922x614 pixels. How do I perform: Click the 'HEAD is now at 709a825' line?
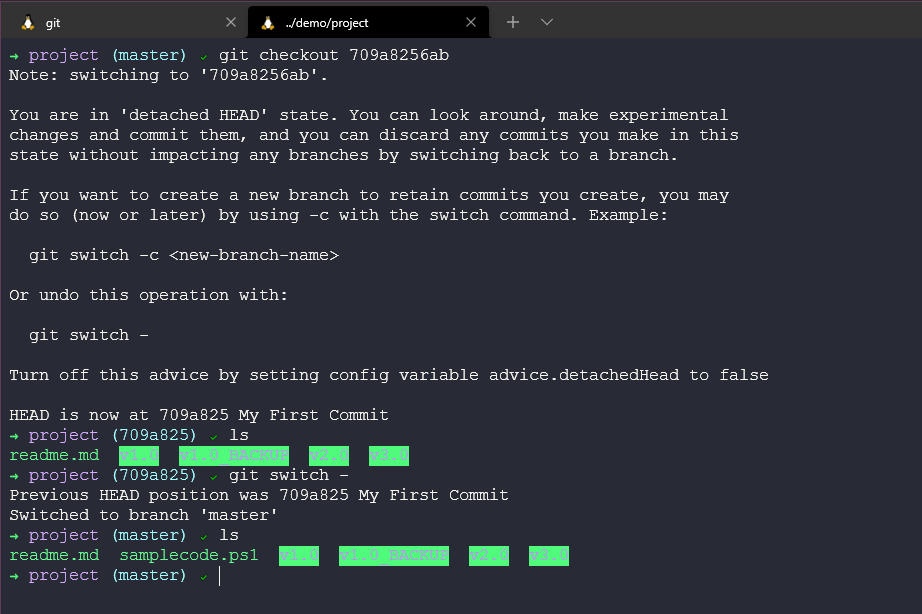tap(199, 415)
